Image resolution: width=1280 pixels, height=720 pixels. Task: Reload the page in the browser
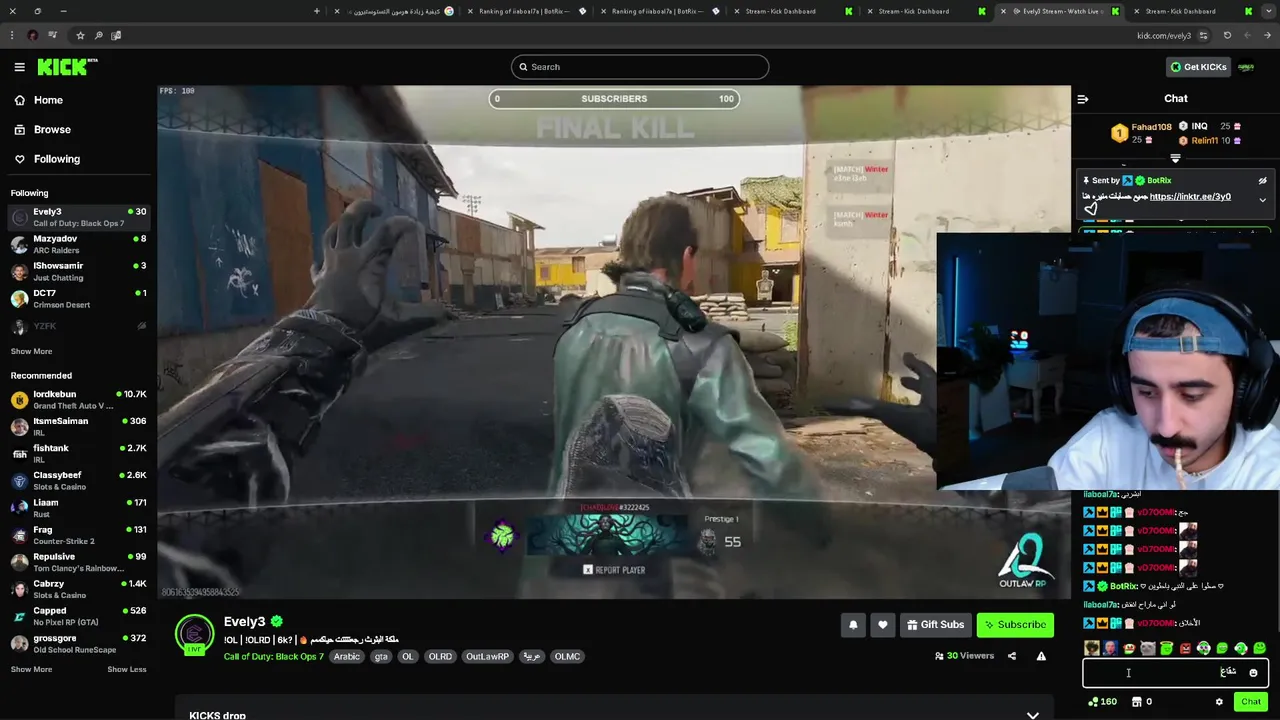pos(1227,35)
